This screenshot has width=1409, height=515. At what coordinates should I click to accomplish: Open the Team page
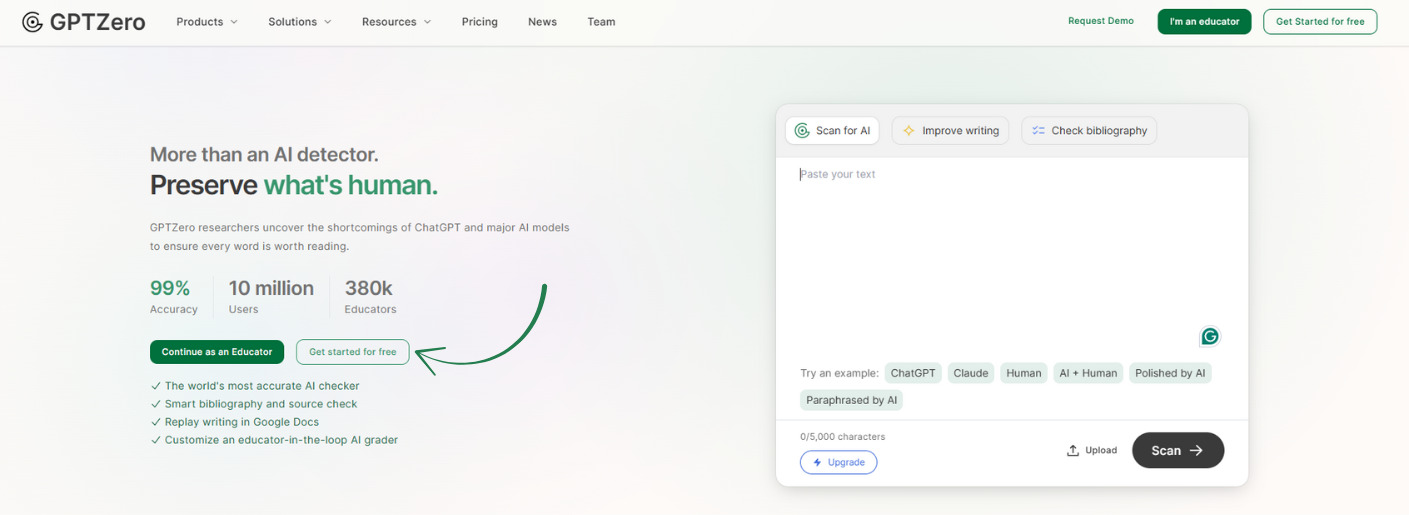(x=601, y=22)
